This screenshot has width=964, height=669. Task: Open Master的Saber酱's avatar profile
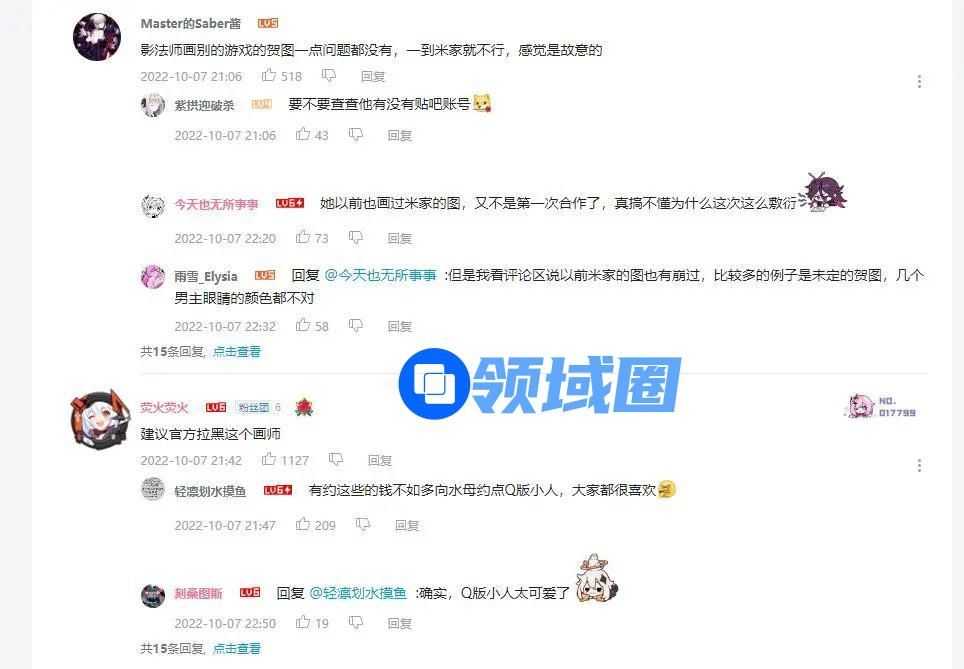(x=97, y=37)
